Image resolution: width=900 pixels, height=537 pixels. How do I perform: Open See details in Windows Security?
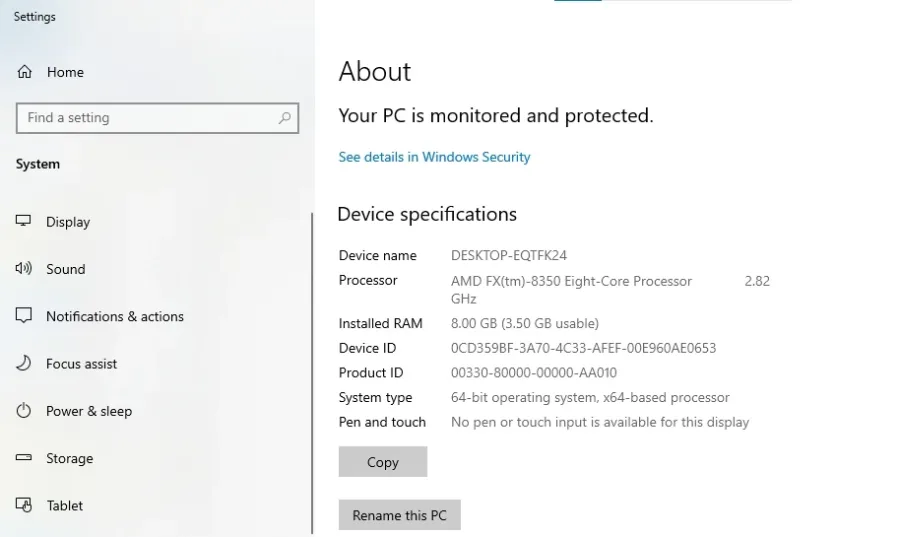[434, 157]
